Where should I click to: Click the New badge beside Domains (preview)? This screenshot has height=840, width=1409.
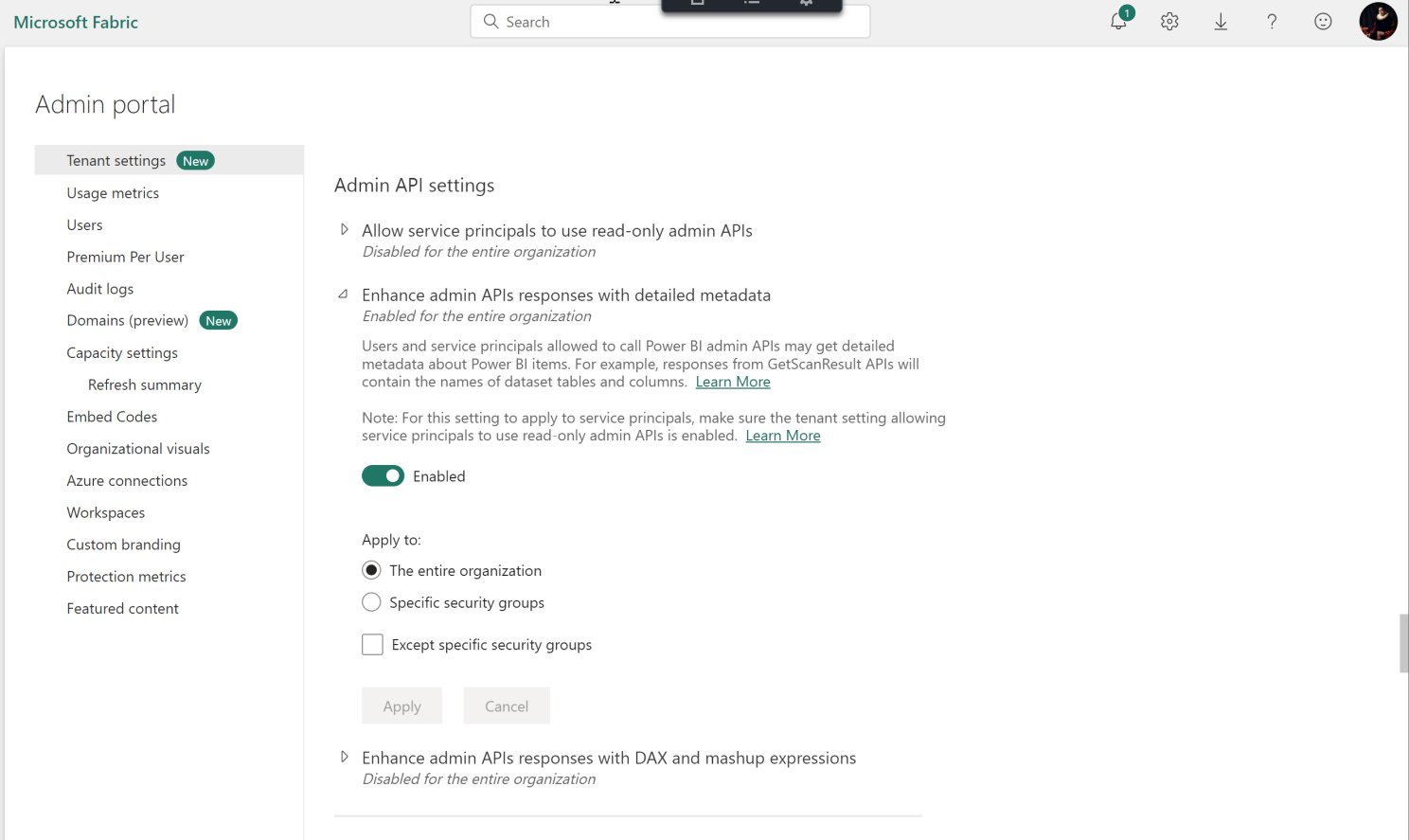218,321
